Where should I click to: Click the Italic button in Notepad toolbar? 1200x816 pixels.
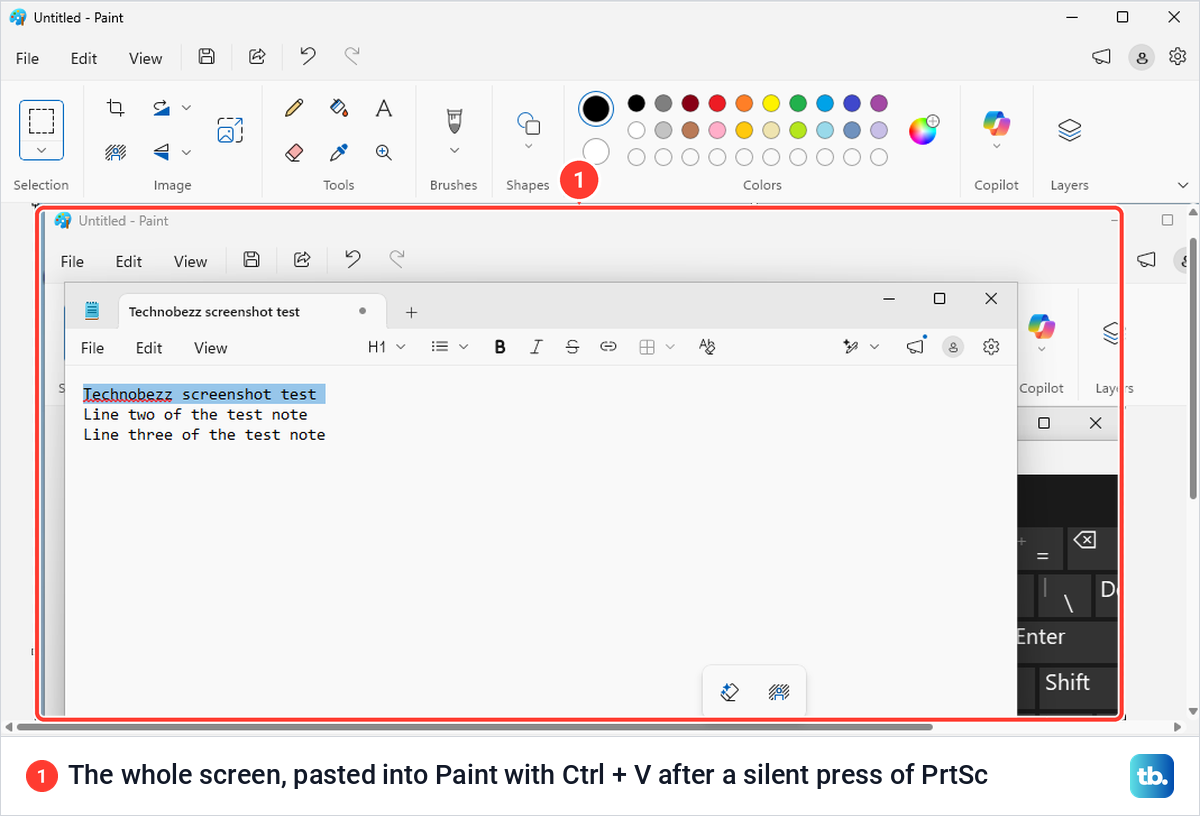[536, 347]
